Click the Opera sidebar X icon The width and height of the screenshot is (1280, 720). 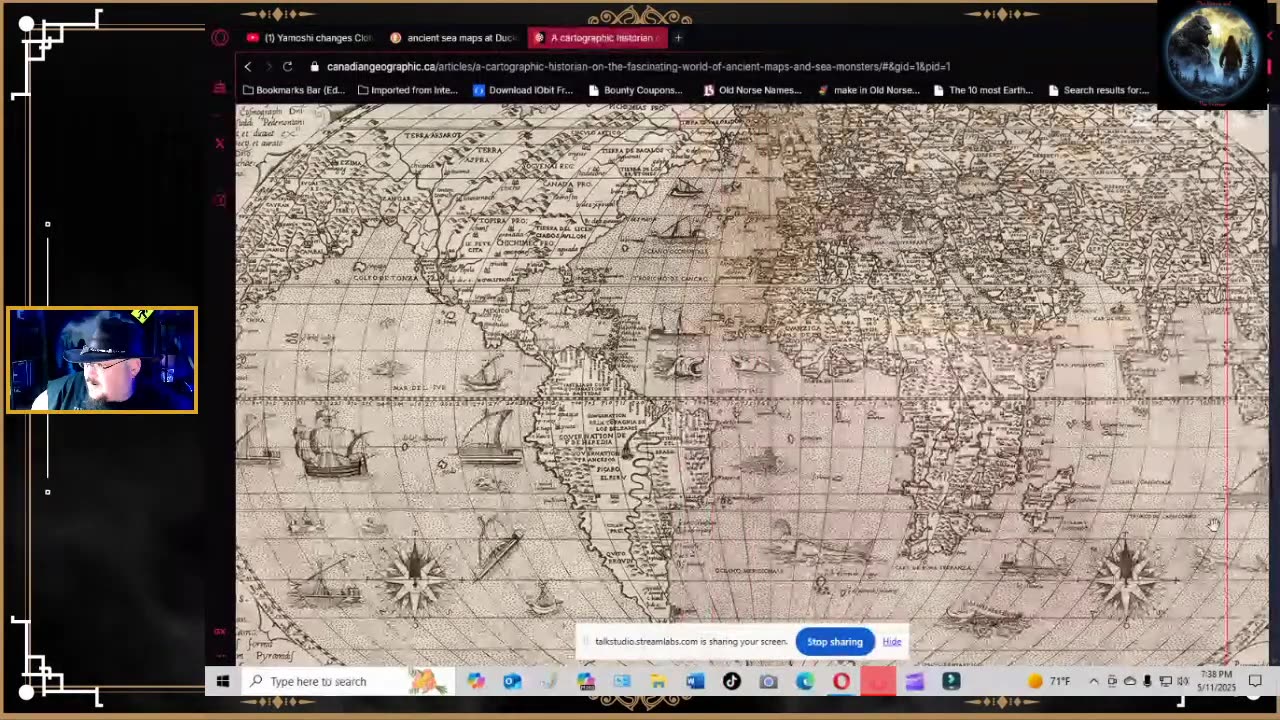[x=220, y=144]
